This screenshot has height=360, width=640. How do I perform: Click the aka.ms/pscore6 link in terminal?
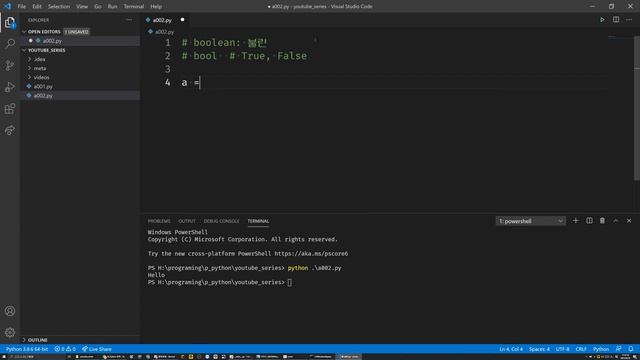tap(311, 253)
